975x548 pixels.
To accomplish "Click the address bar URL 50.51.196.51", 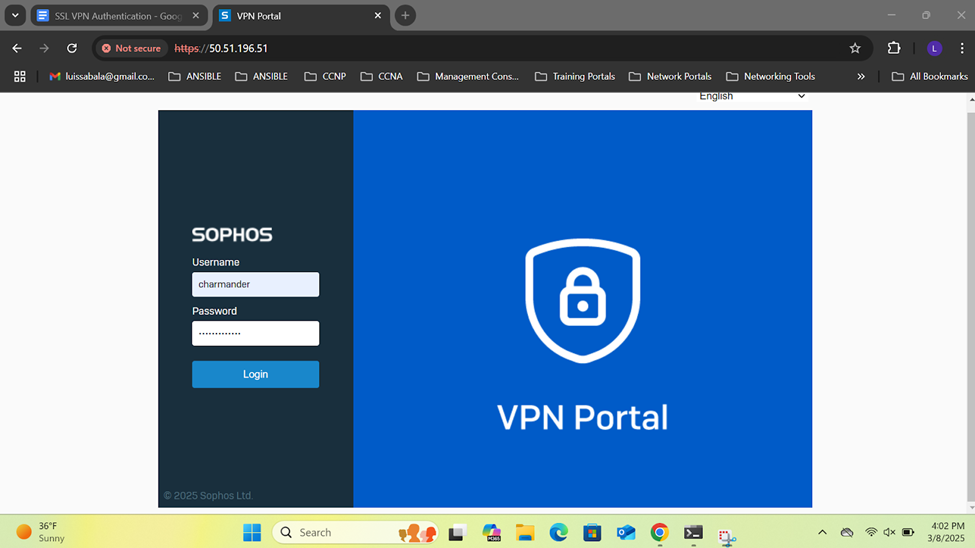I will (x=238, y=49).
